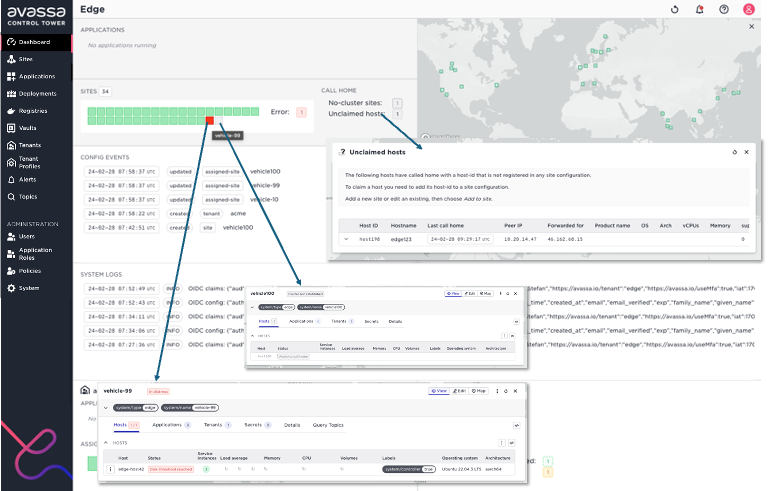Close the world map panel
The image size is (768, 491).
point(751,26)
